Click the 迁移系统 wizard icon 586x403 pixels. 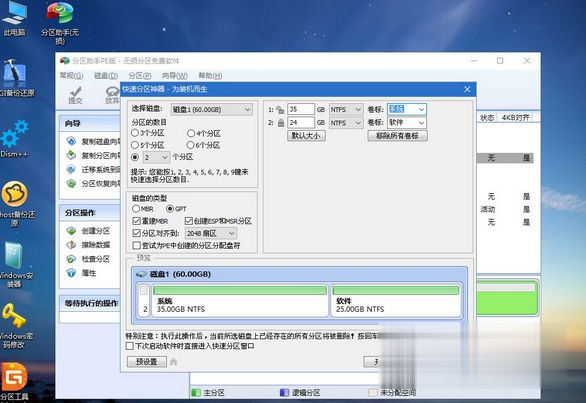click(71, 169)
